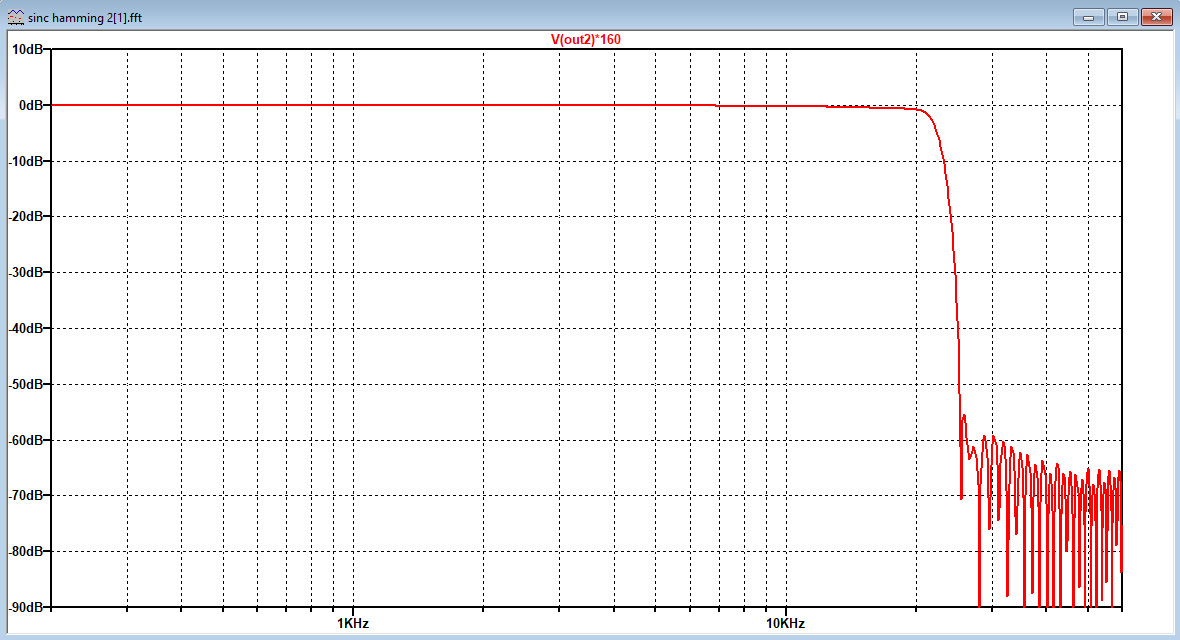Click the V(out2)*160 trace label
The image size is (1180, 640).
tap(585, 39)
